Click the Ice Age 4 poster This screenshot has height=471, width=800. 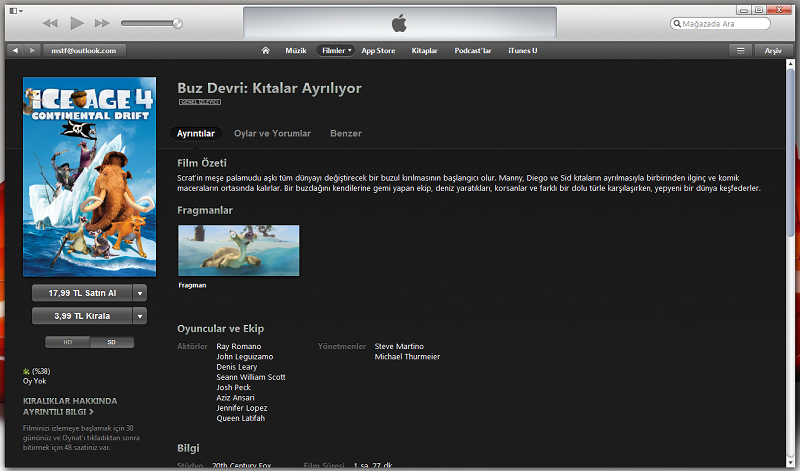pyautogui.click(x=89, y=177)
